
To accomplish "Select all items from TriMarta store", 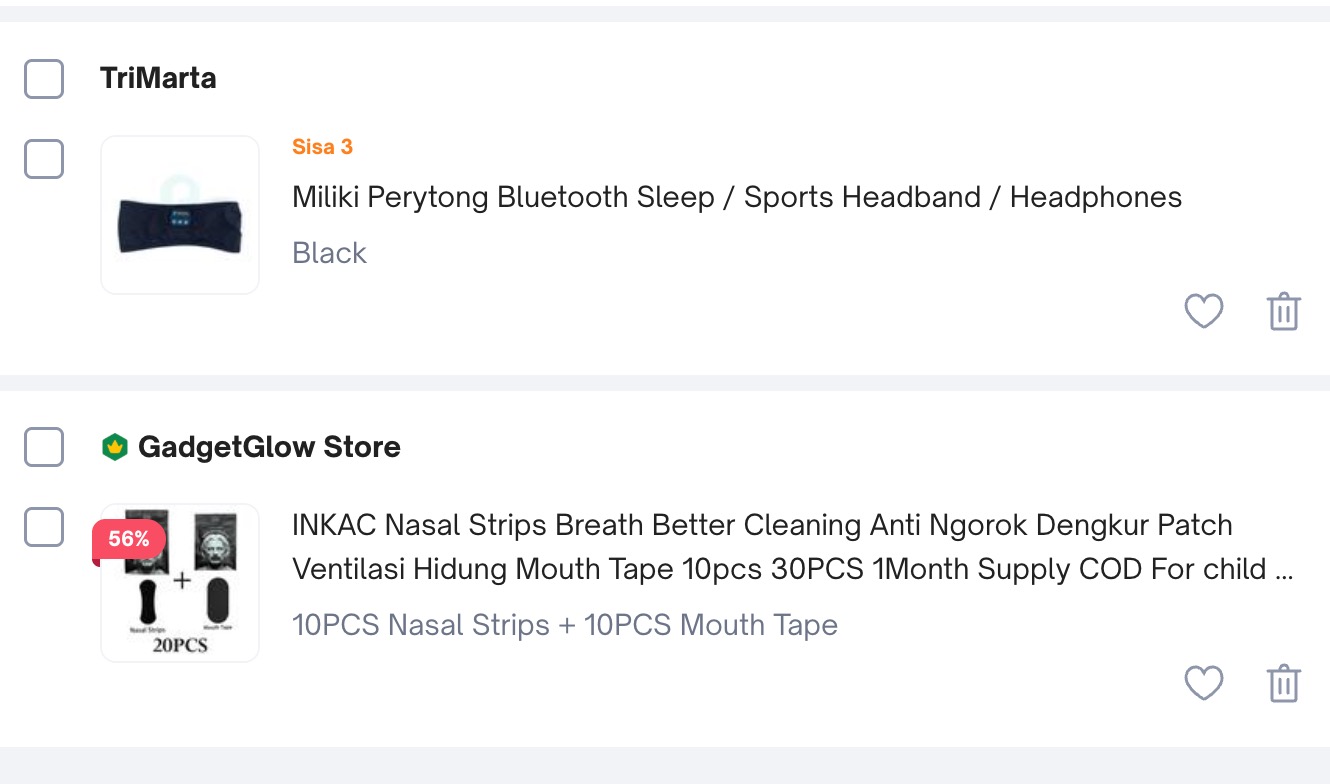I will point(44,79).
